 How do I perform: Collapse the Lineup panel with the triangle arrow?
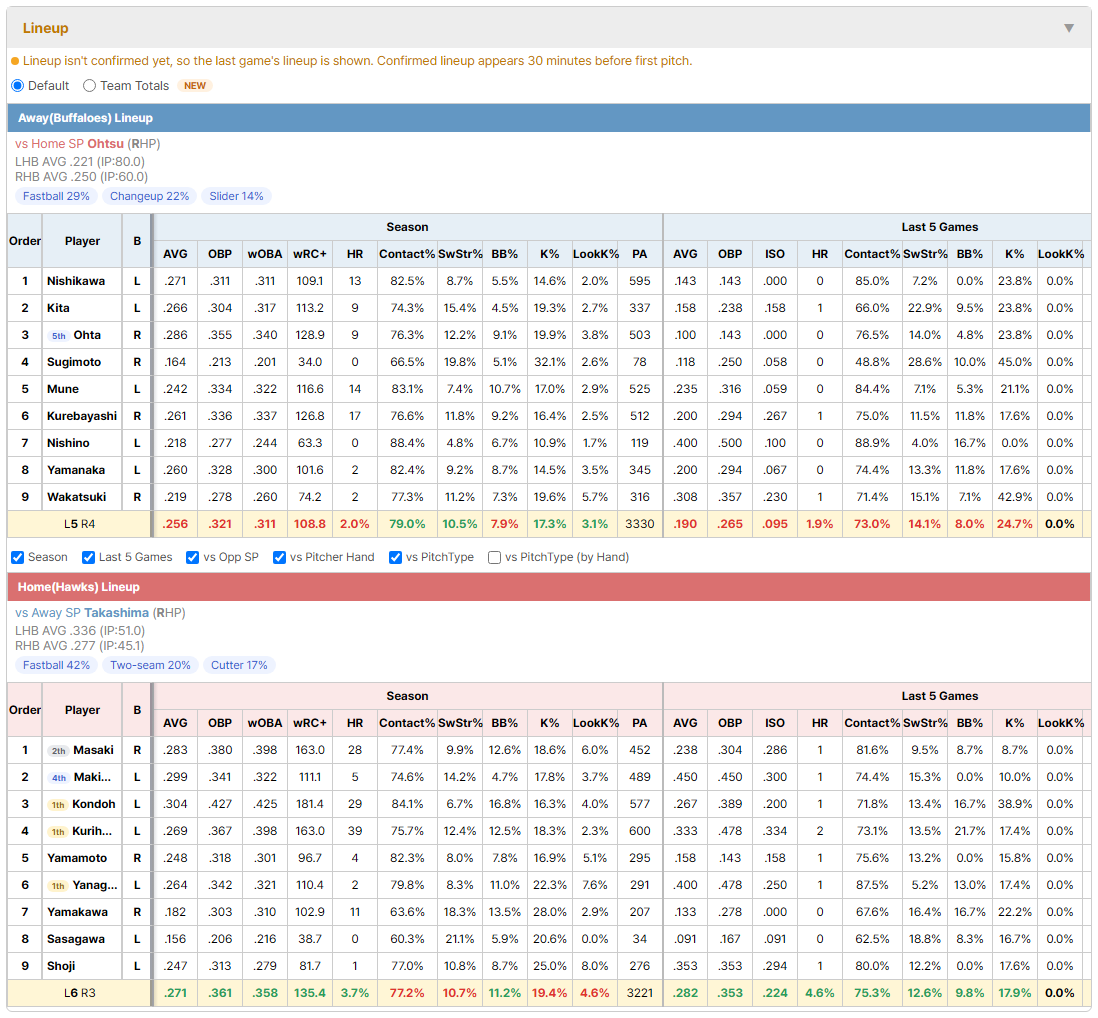pyautogui.click(x=1069, y=28)
